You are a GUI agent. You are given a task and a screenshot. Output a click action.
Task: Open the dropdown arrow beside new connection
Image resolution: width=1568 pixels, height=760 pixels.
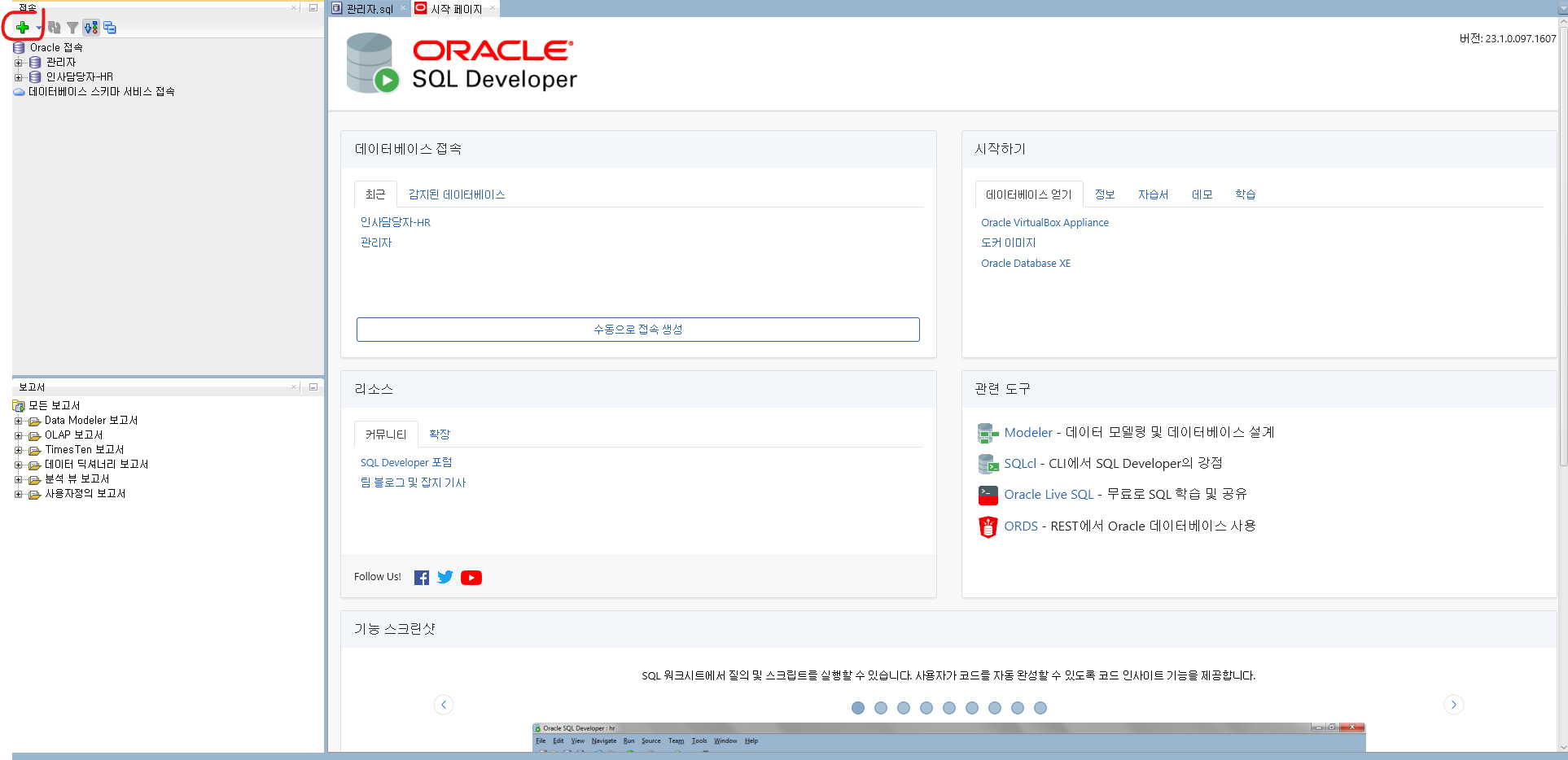(38, 28)
